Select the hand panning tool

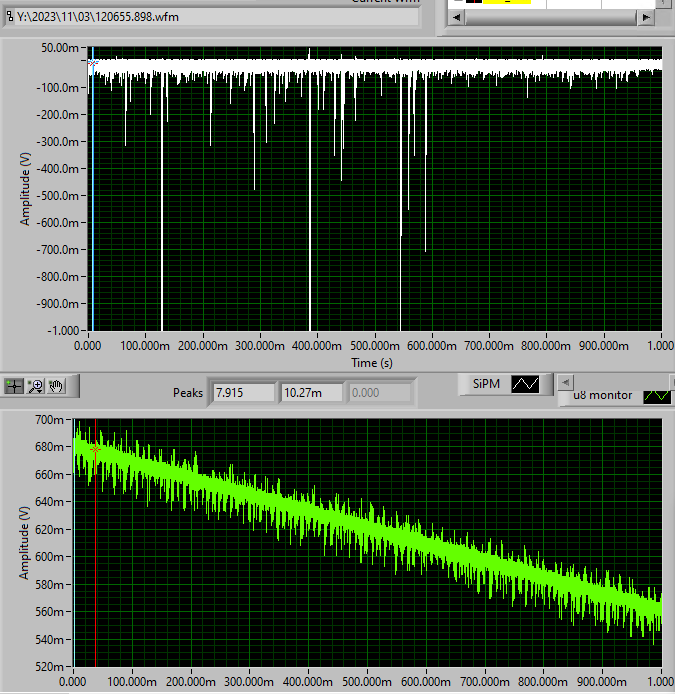(56, 386)
